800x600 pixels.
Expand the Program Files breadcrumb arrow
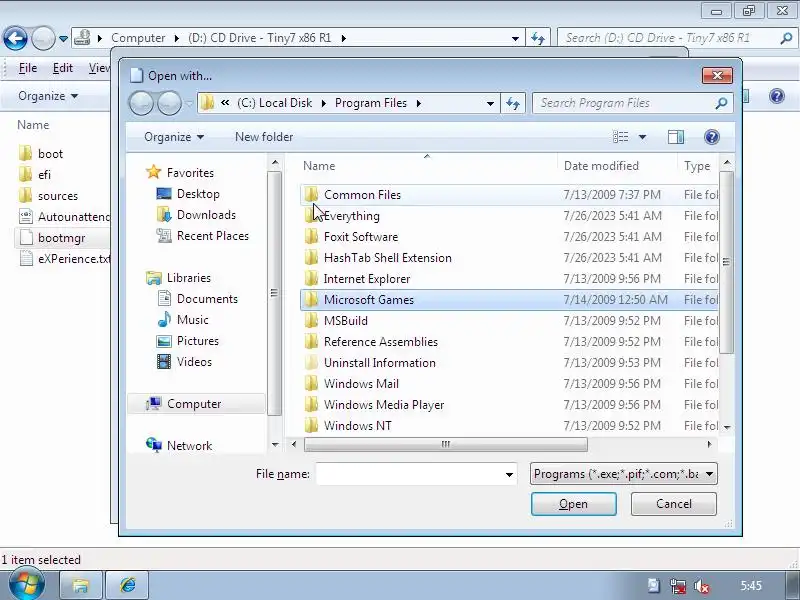click(x=419, y=103)
